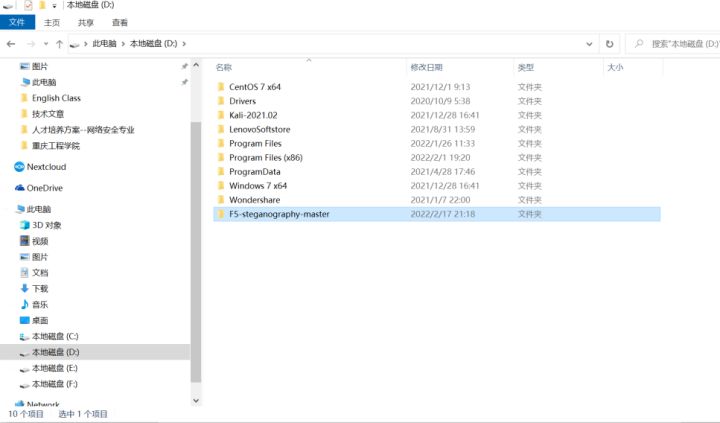Click the new folder icon in title bar
The image size is (720, 423).
click(42, 5)
